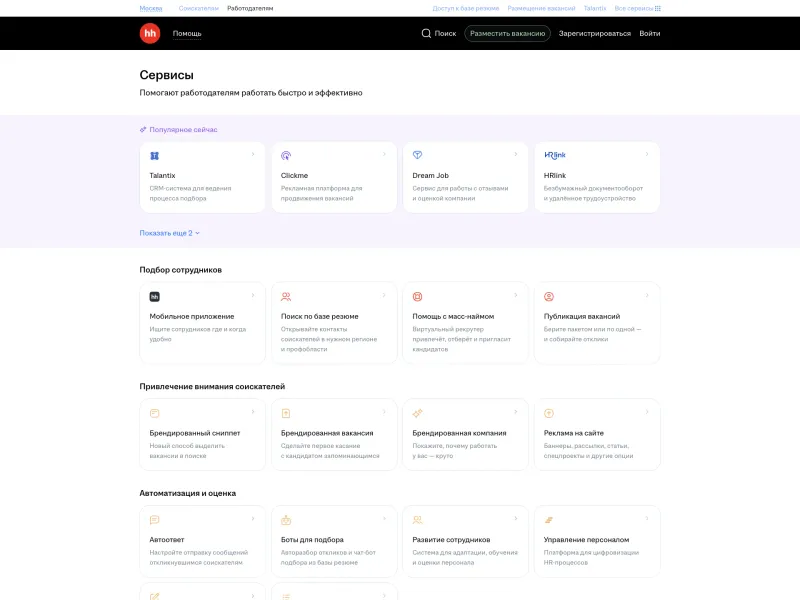Open Мобильное приложение card chevron
Screen dimensions: 800x600
pyautogui.click(x=253, y=295)
